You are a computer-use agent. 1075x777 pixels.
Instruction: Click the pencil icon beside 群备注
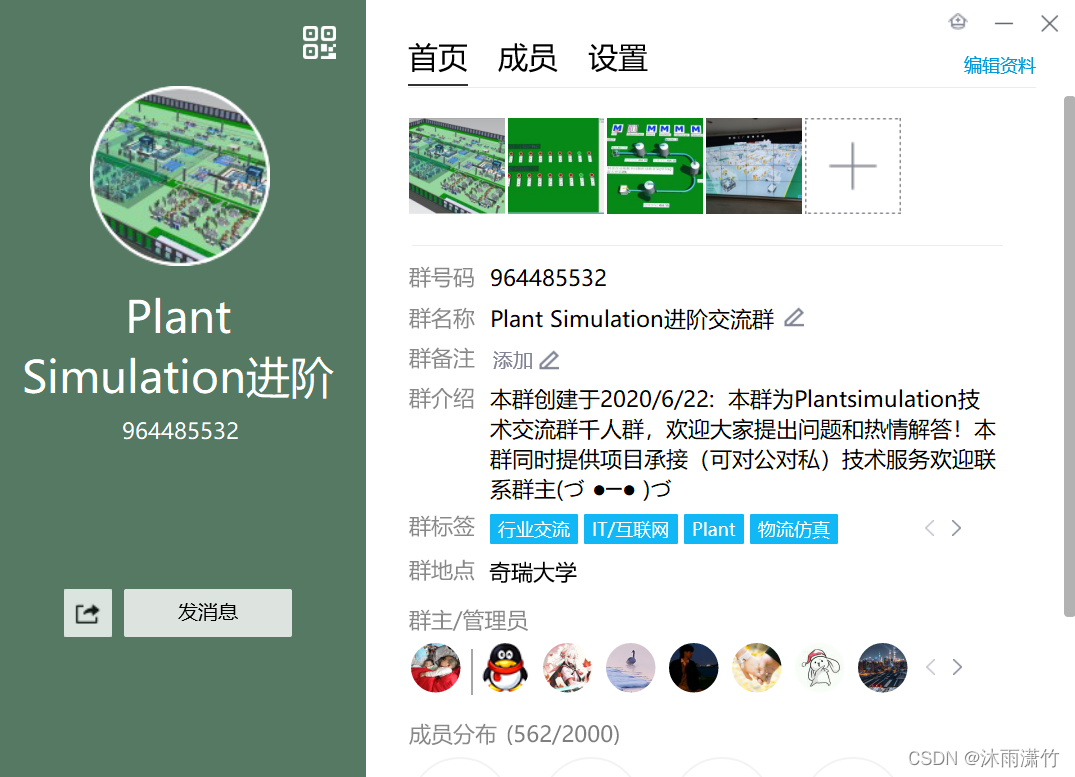tap(549, 360)
